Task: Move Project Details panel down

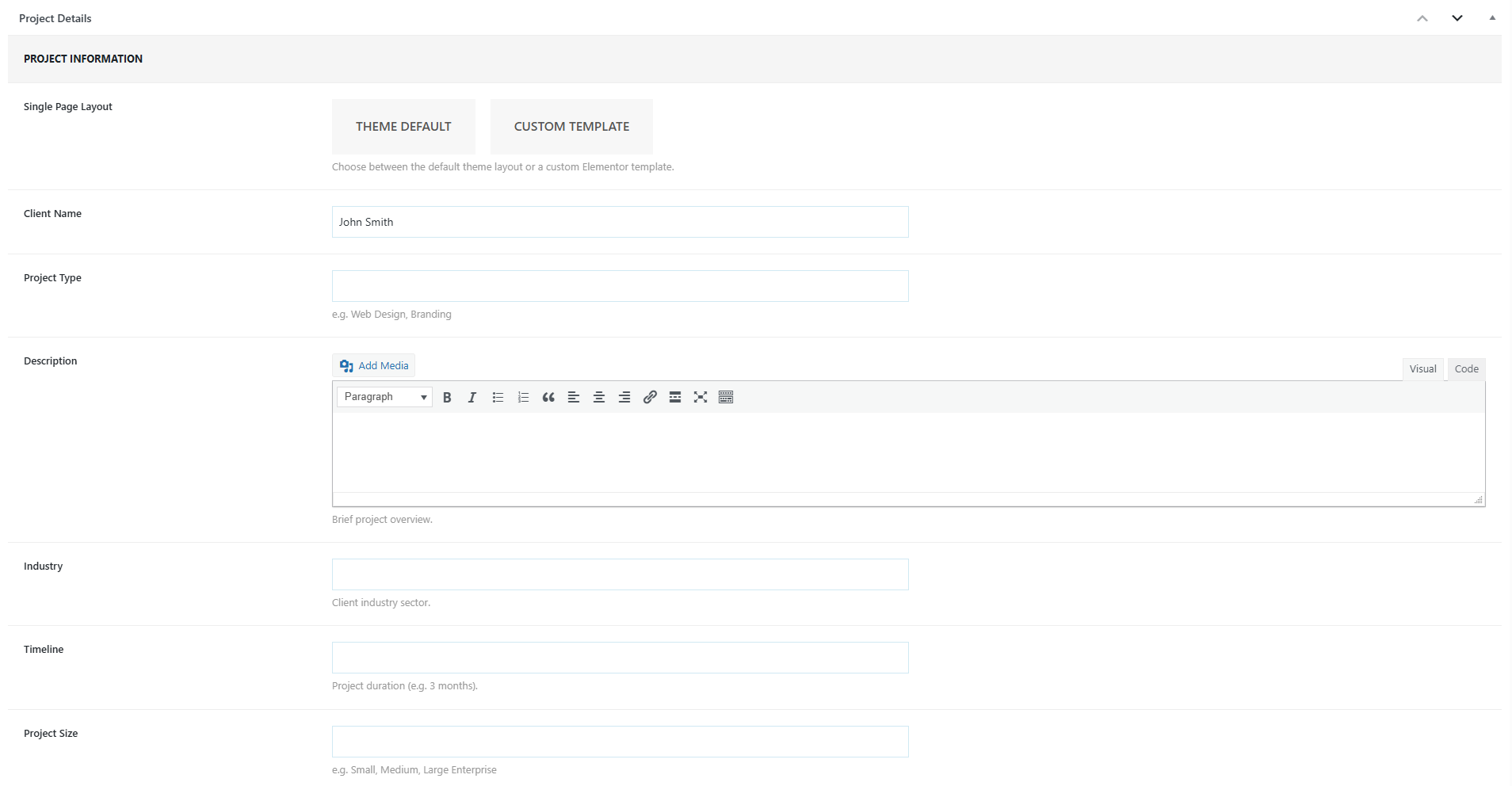Action: pos(1457,18)
